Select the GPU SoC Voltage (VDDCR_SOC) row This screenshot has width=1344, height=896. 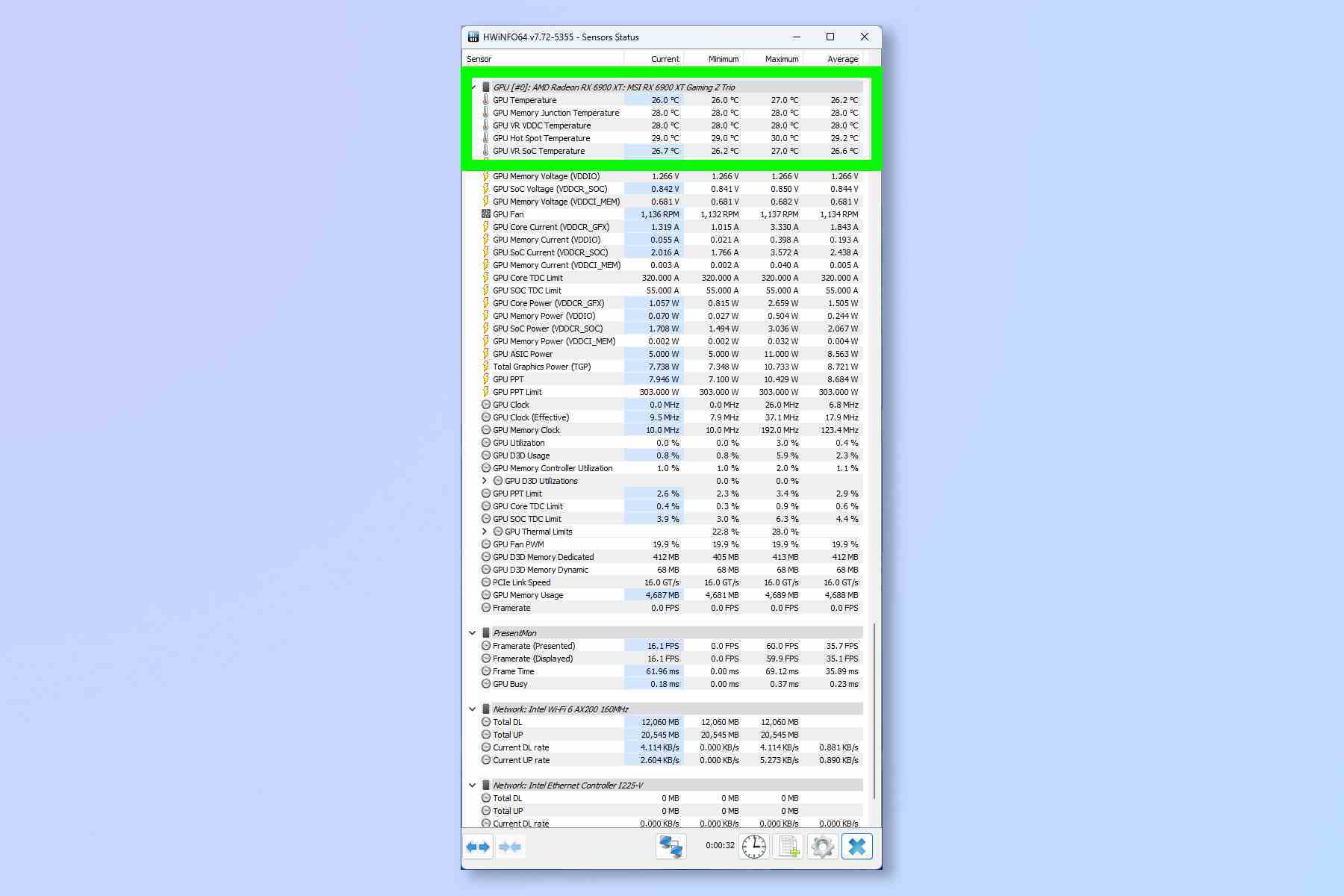(x=671, y=189)
